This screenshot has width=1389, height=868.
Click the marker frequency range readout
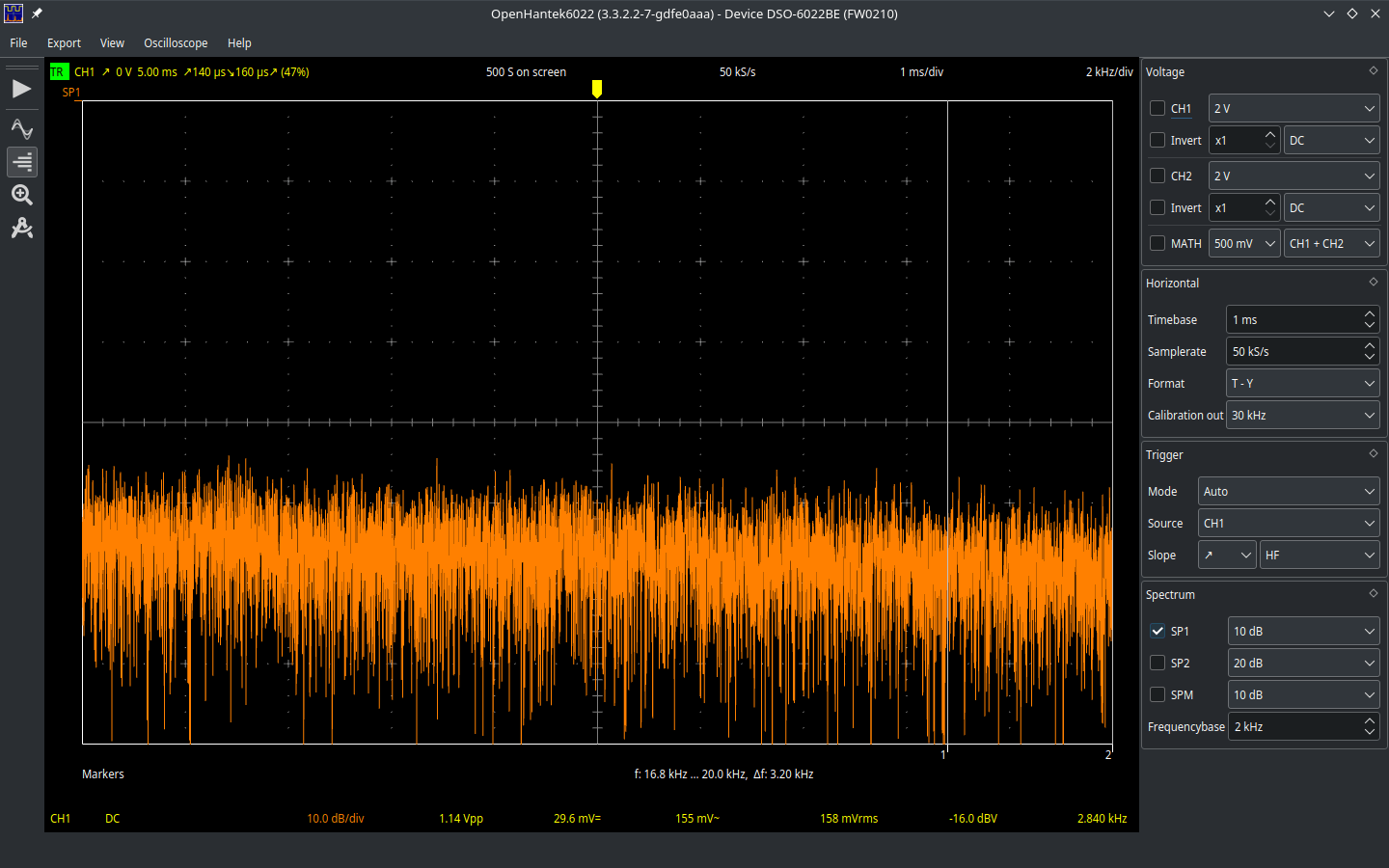[723, 773]
